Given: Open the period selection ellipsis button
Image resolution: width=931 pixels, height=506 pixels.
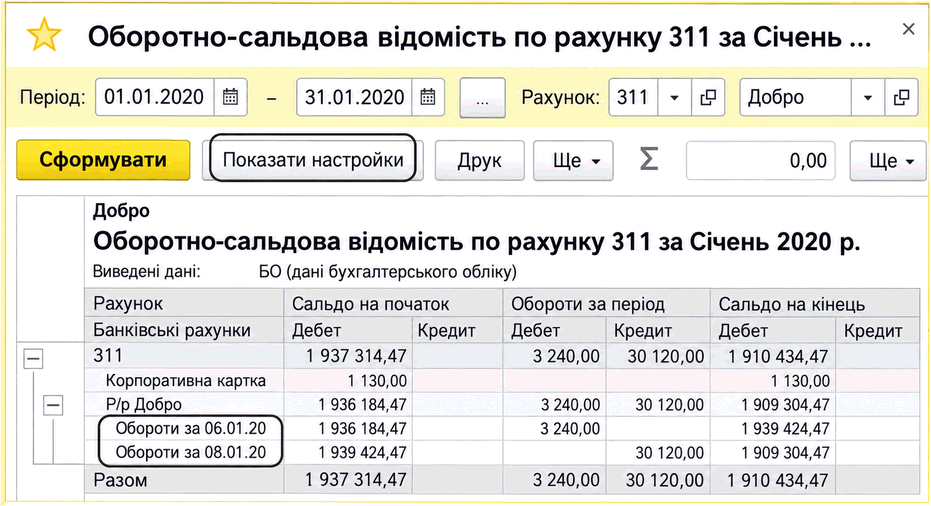Looking at the screenshot, I should (x=482, y=98).
